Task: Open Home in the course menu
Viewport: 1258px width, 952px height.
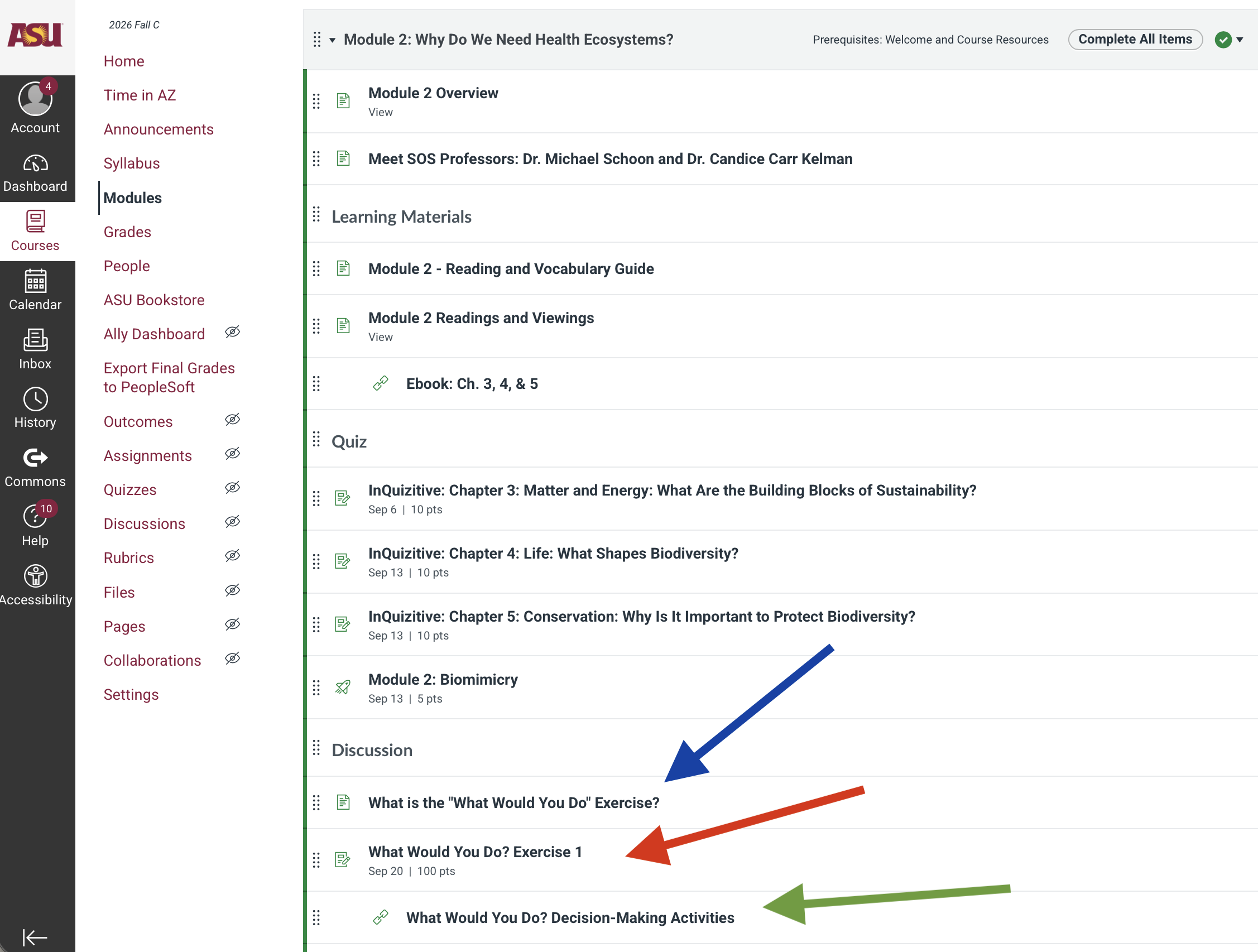Action: pos(124,61)
